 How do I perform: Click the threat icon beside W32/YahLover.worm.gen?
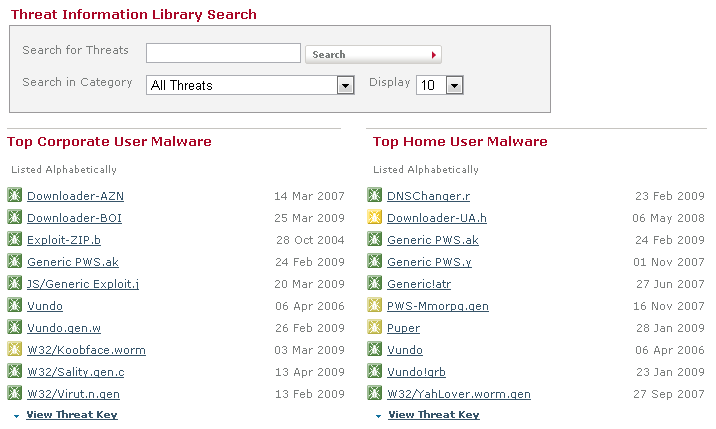(x=375, y=394)
